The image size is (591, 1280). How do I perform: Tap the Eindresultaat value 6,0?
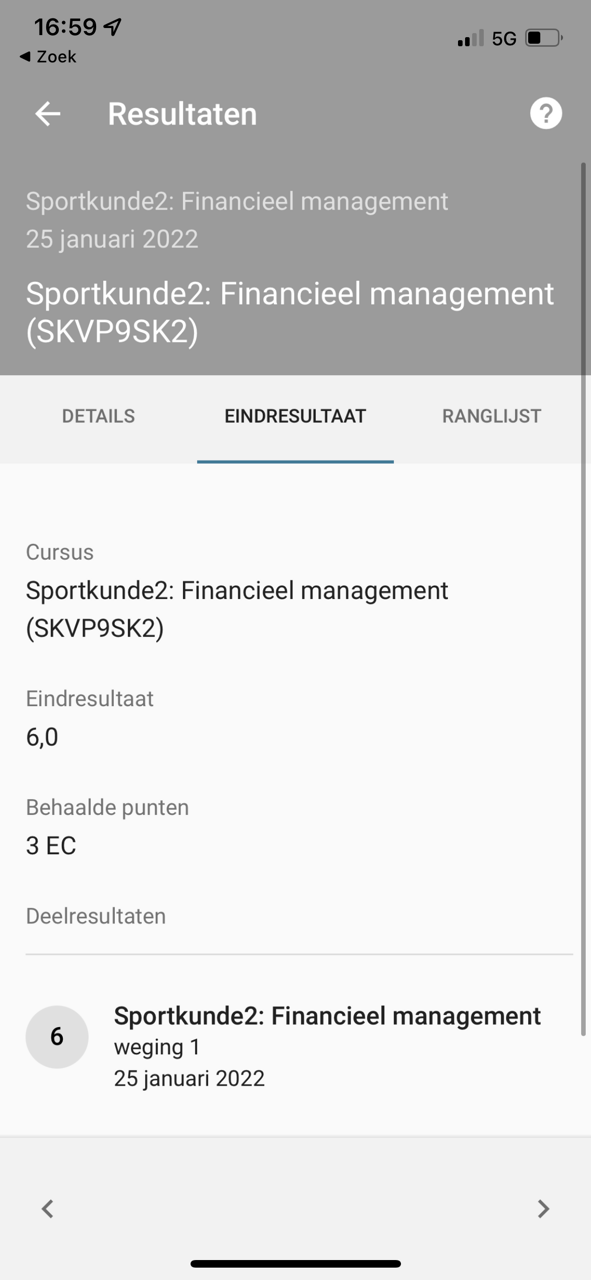click(42, 738)
